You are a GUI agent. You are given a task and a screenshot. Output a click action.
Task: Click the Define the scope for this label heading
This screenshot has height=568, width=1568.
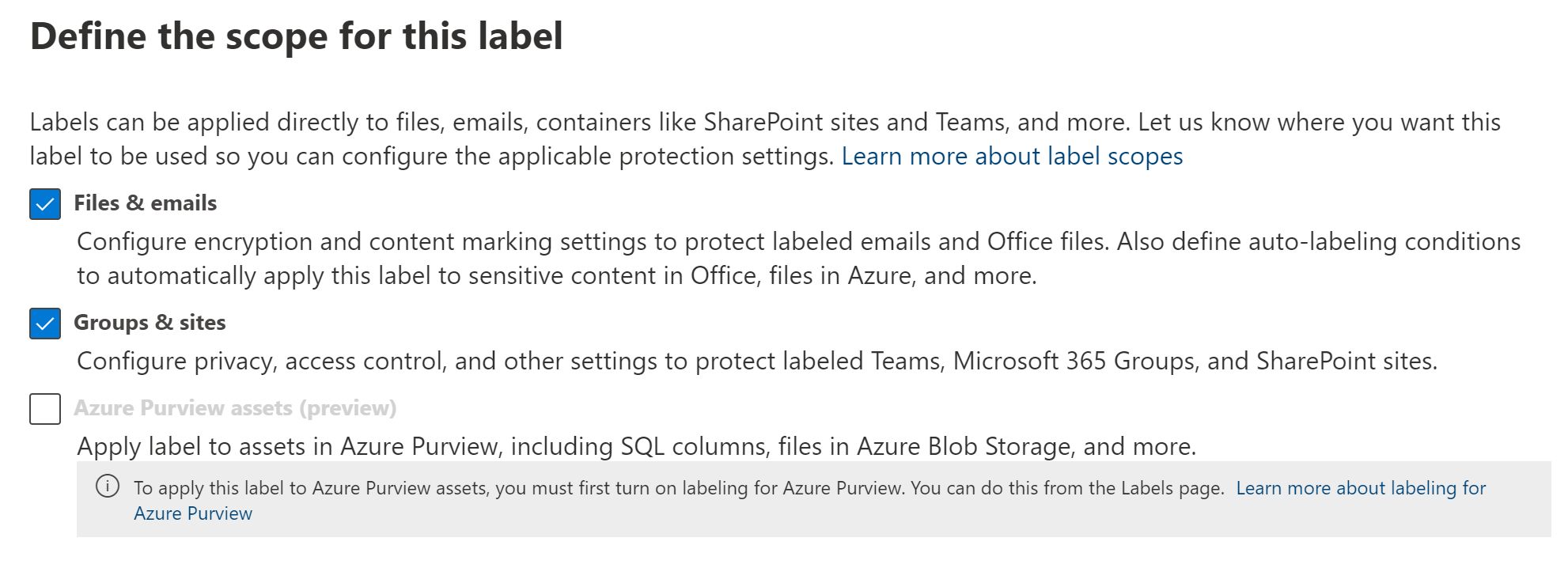click(297, 36)
